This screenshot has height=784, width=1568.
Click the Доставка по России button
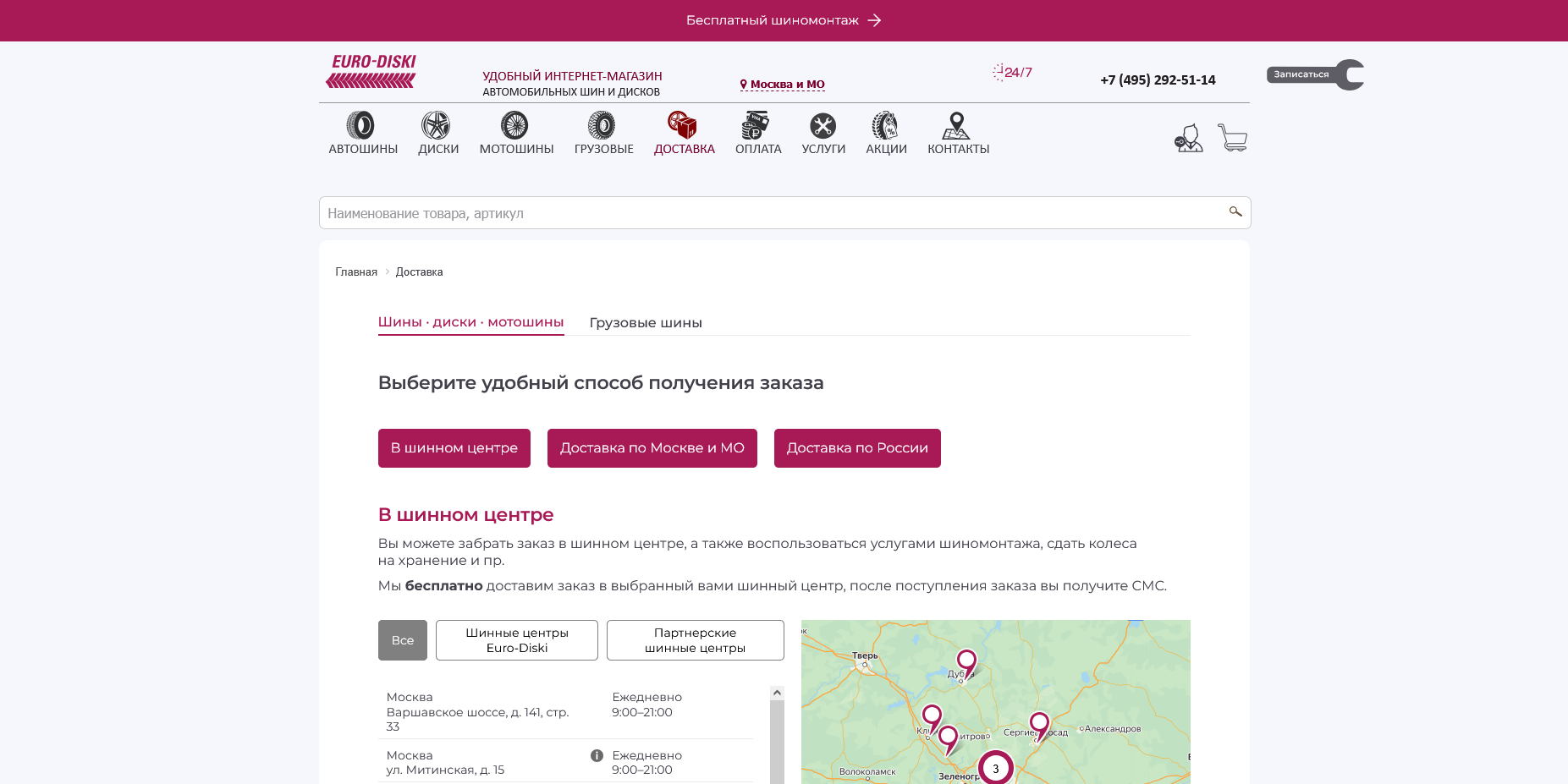[x=857, y=448]
